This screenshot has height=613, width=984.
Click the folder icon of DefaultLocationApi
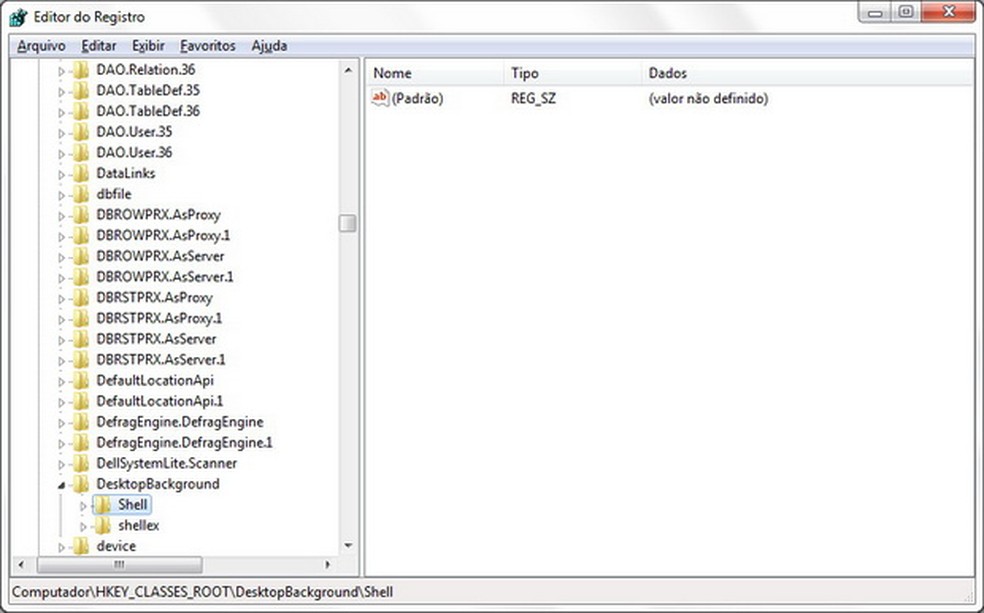pos(81,380)
